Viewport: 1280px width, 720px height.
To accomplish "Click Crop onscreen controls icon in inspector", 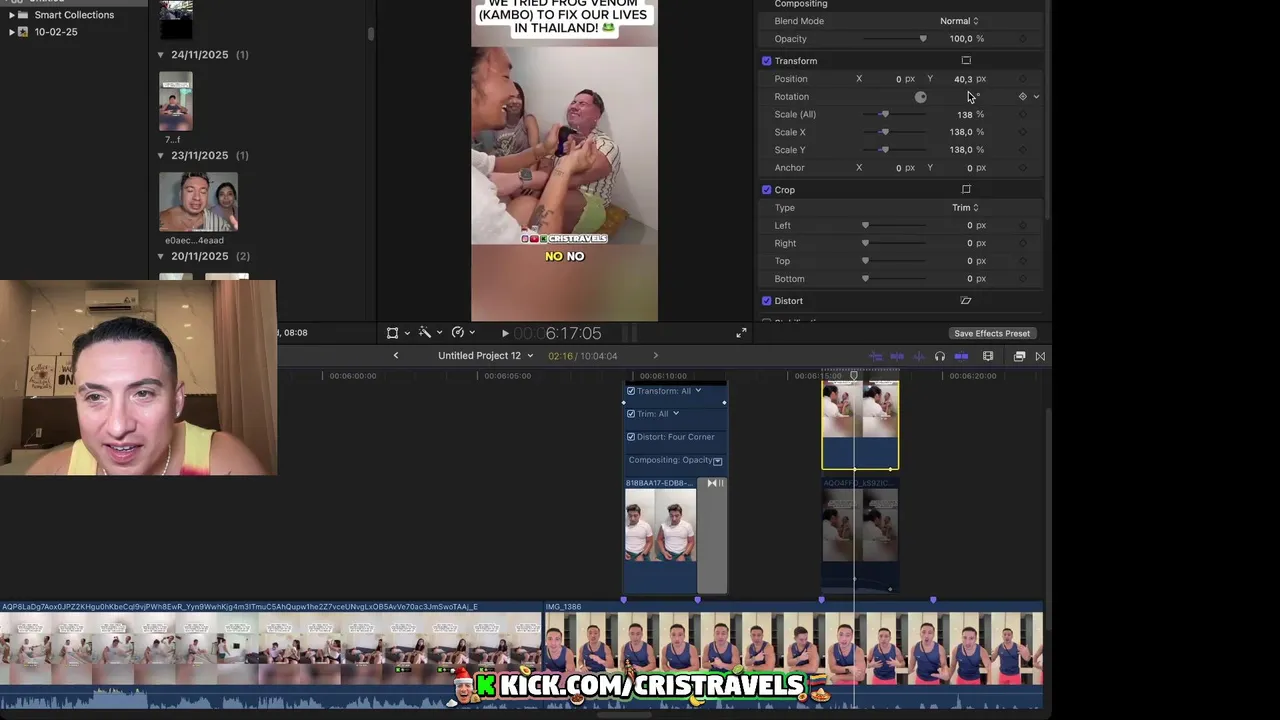I will pos(966,189).
